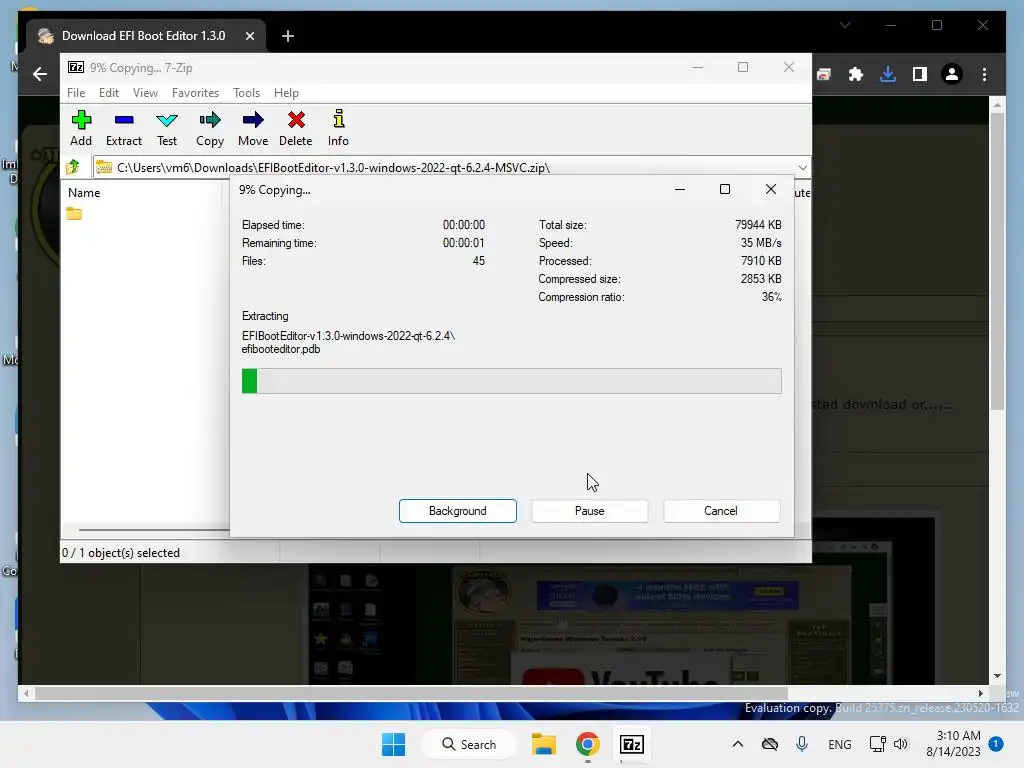Image resolution: width=1024 pixels, height=768 pixels.
Task: Open Chrome Downloads arrow icon
Action: 888,74
